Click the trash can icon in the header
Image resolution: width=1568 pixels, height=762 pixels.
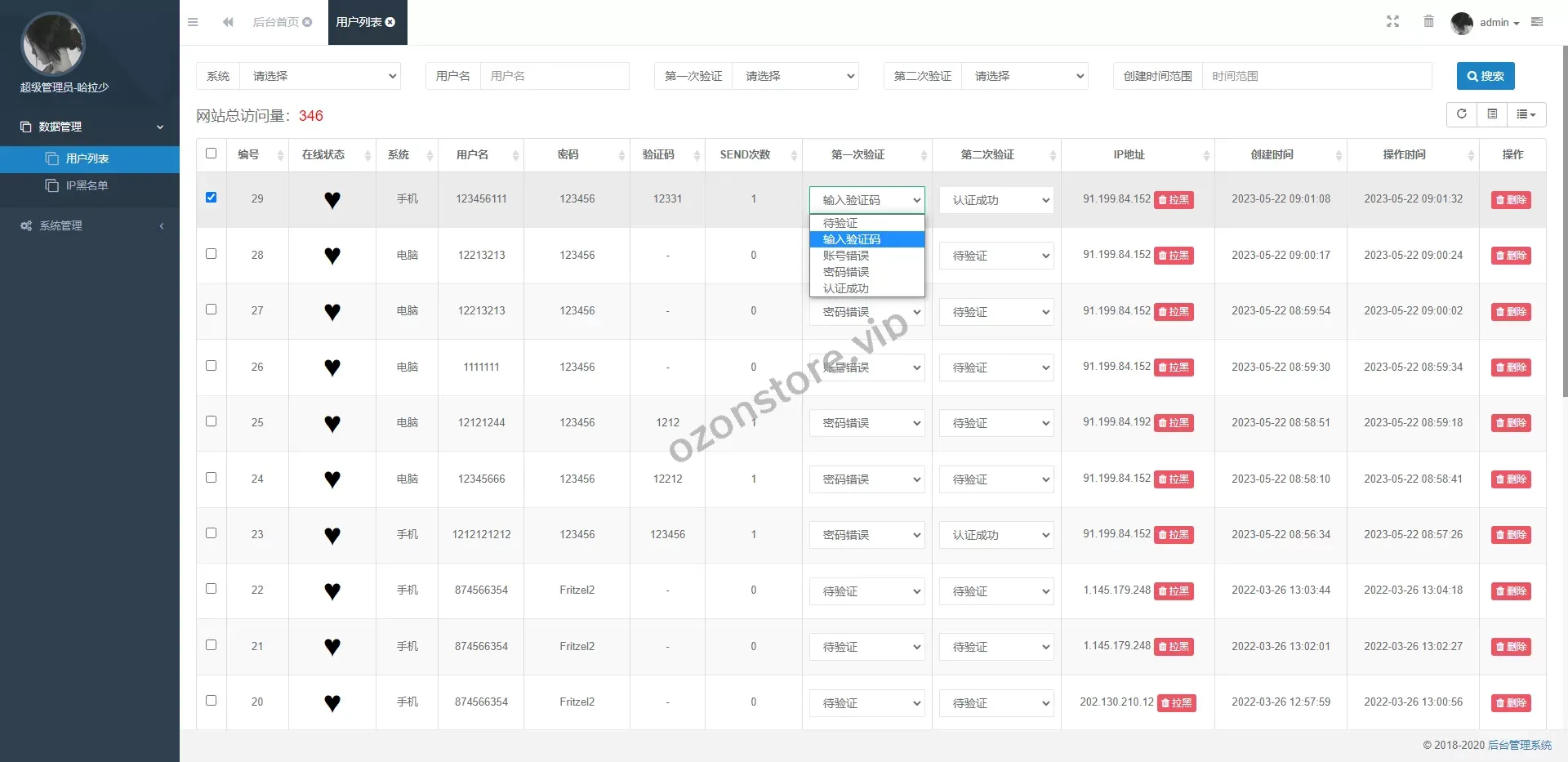(1428, 22)
